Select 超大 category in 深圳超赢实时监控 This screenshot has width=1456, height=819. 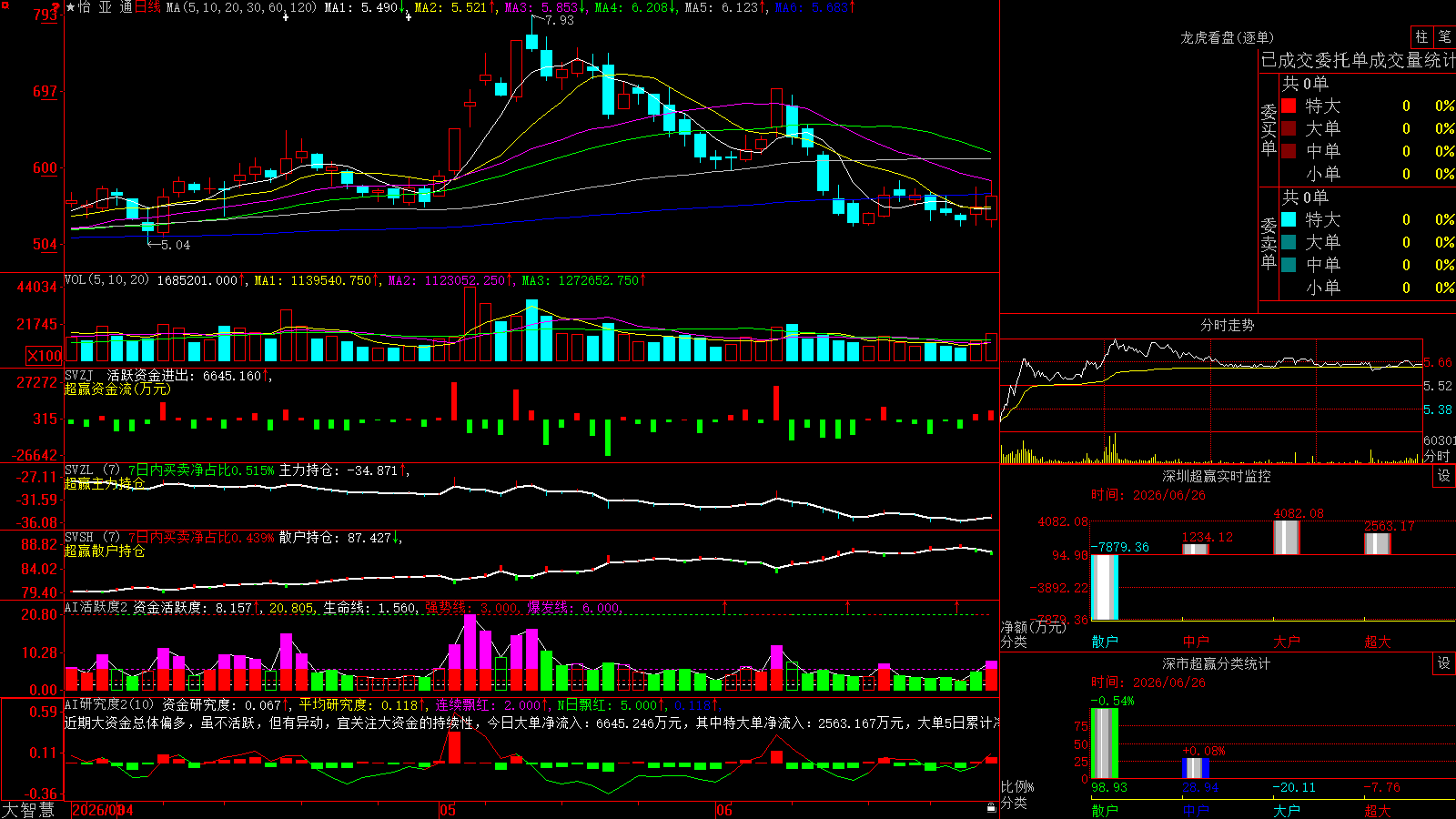click(x=1378, y=642)
